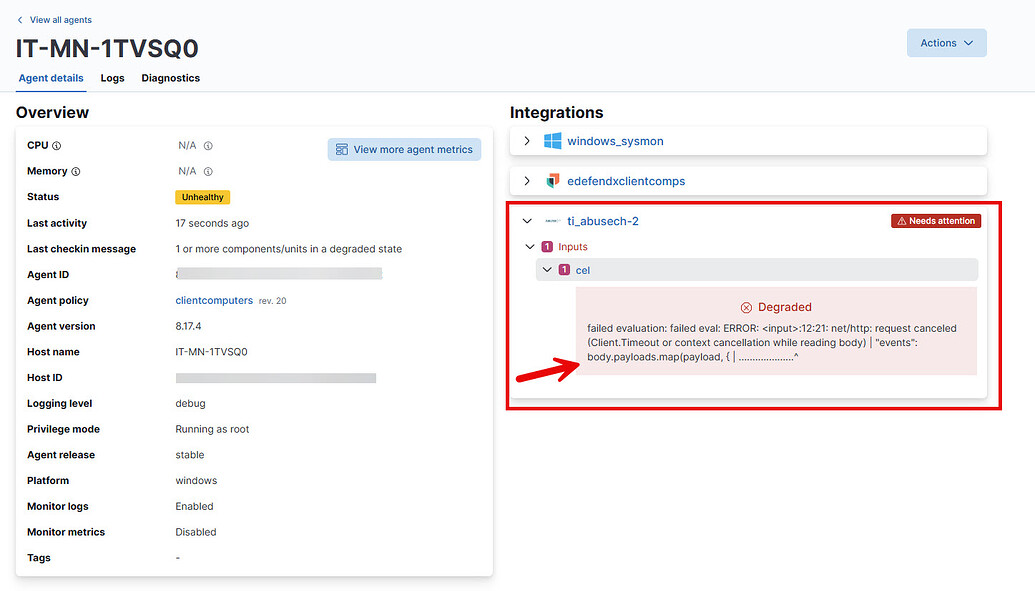
Task: Click the shield icon for edefendxclientcomps integration
Action: click(x=553, y=181)
